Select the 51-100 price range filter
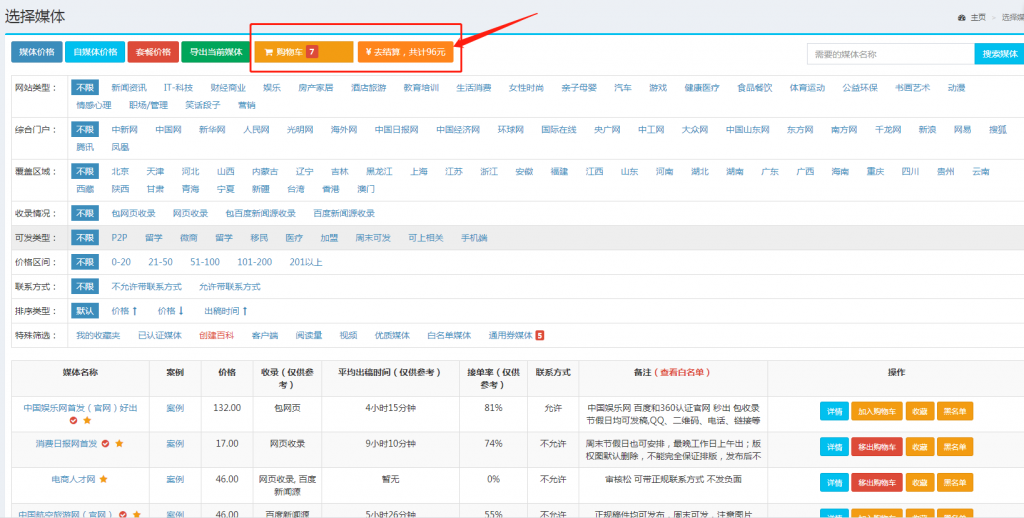This screenshot has width=1024, height=518. (x=205, y=262)
